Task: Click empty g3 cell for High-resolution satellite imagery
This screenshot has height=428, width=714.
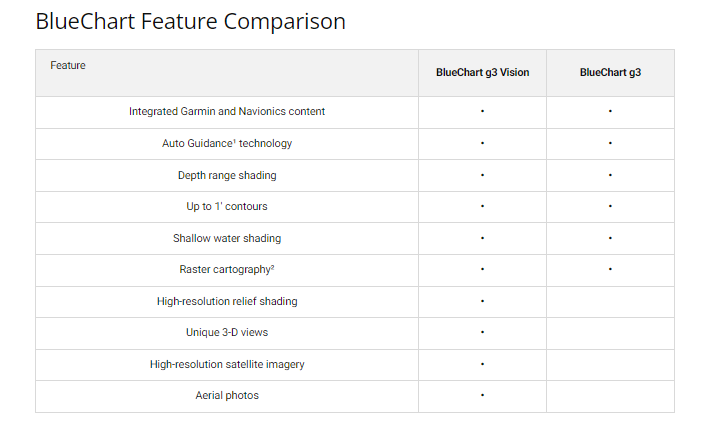Action: click(x=610, y=365)
